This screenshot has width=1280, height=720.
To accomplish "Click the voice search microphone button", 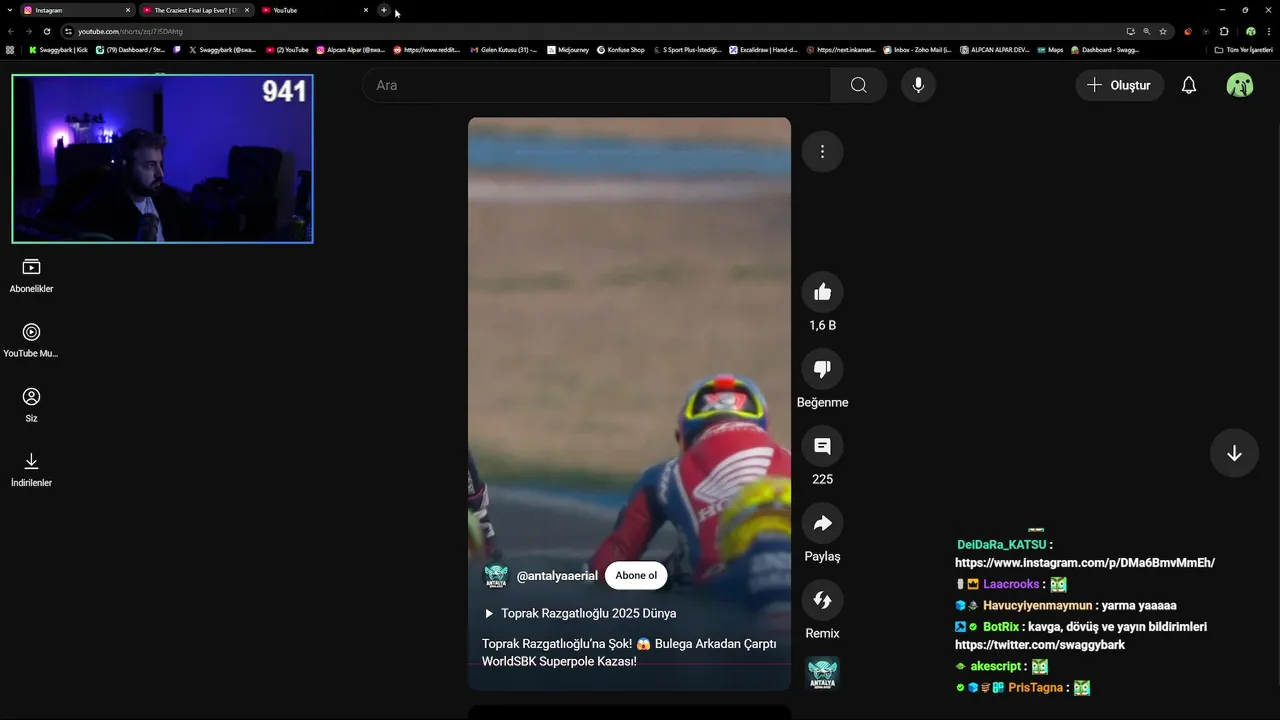I will pos(918,85).
